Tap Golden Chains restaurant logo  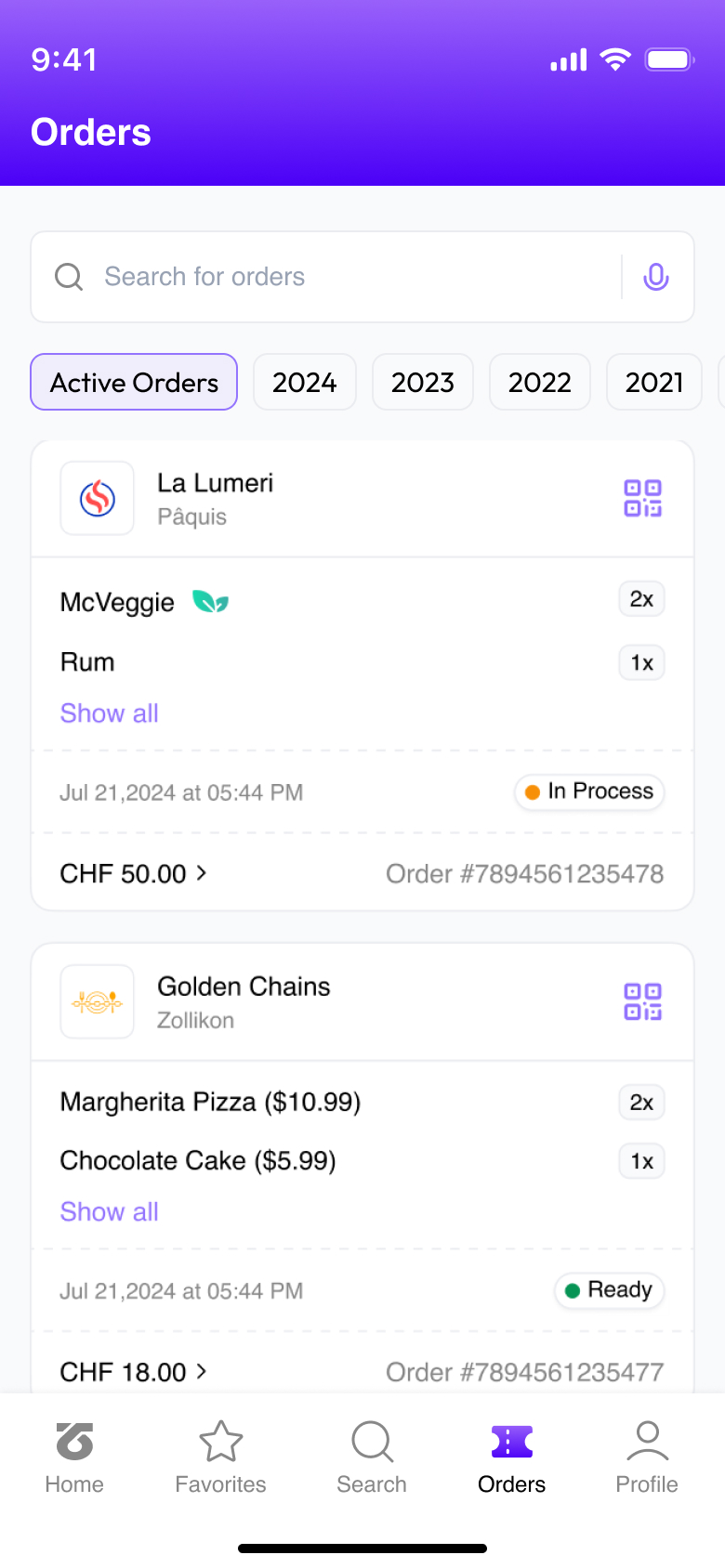tap(98, 1002)
